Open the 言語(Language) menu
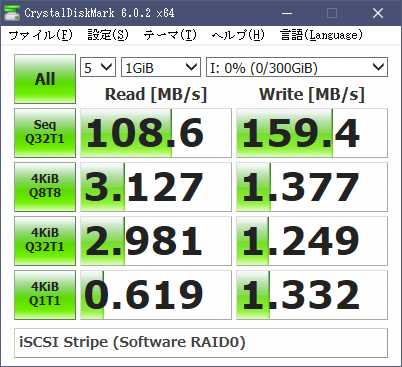The width and height of the screenshot is (402, 367). (x=321, y=35)
